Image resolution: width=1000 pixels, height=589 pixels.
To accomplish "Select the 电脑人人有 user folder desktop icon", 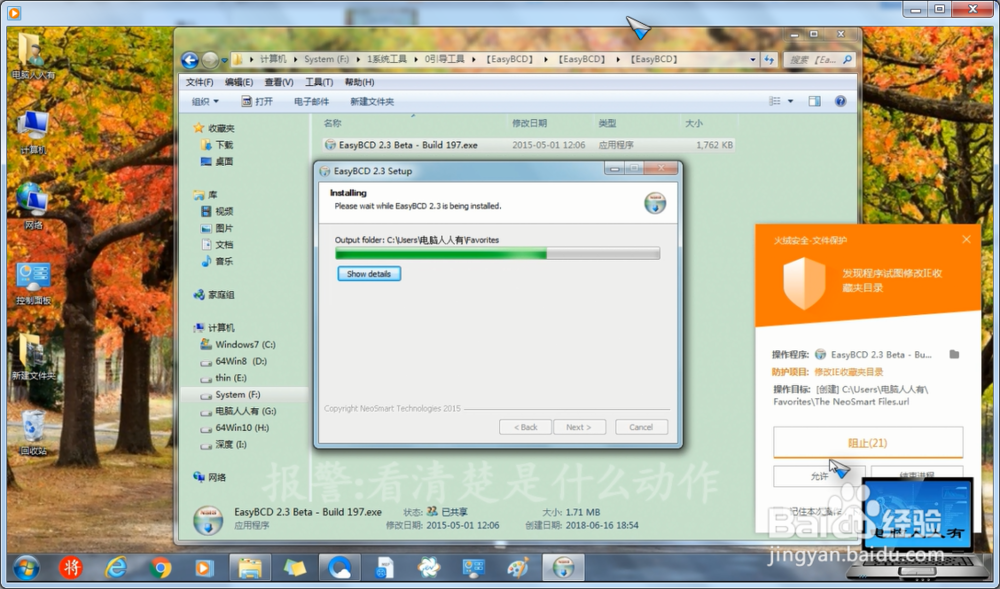I will pyautogui.click(x=33, y=55).
